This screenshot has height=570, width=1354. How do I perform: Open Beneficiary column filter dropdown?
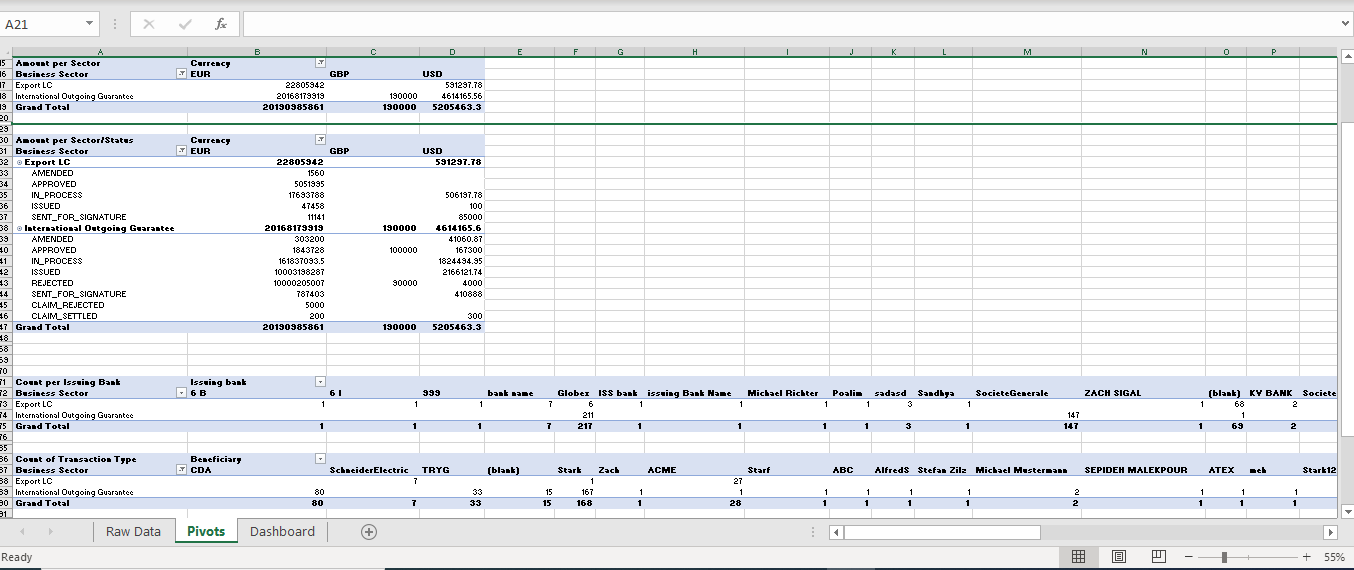320,459
